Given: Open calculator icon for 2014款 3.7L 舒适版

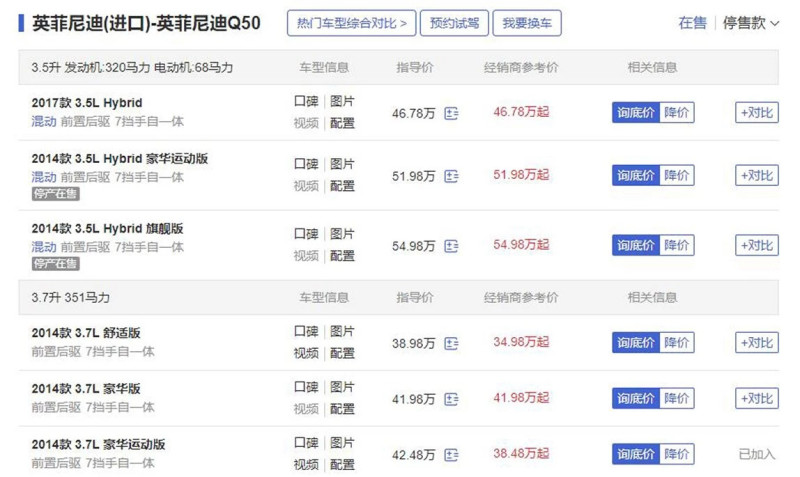Looking at the screenshot, I should 451,344.
